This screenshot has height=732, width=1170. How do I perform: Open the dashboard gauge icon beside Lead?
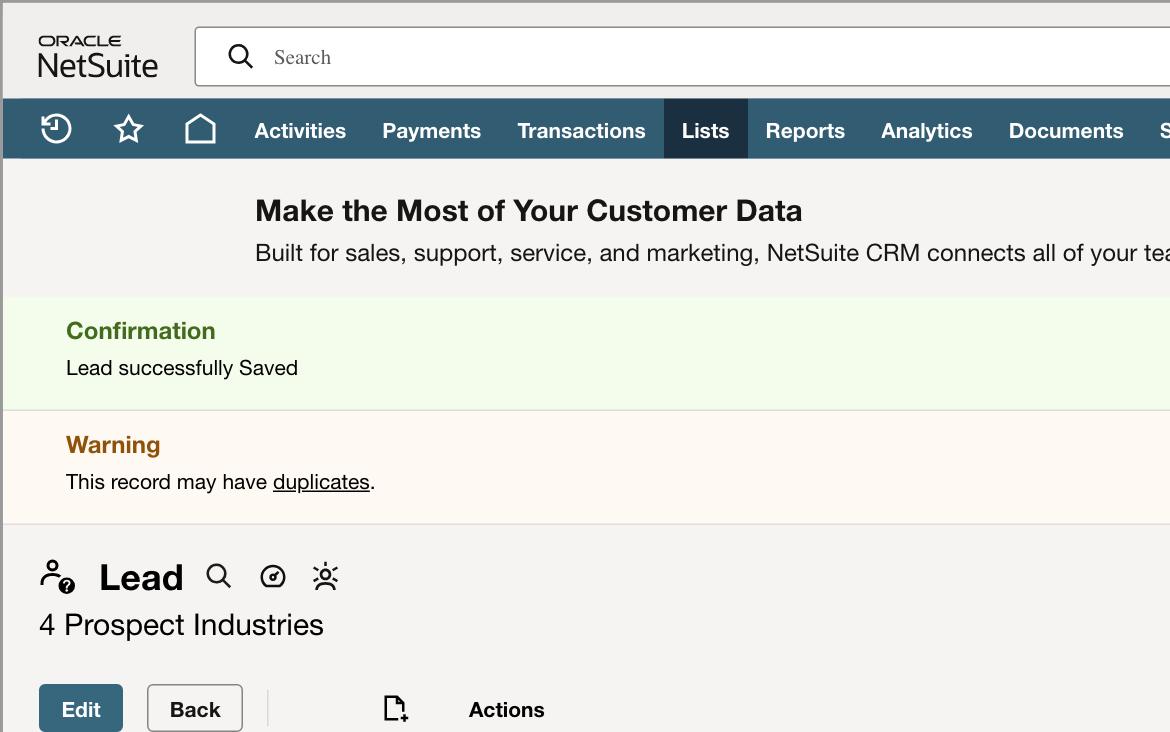pos(272,577)
